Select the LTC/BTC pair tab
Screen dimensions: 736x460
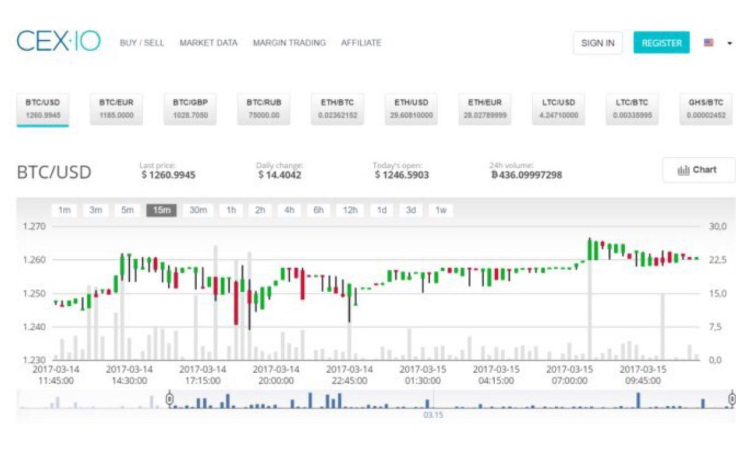(x=632, y=109)
